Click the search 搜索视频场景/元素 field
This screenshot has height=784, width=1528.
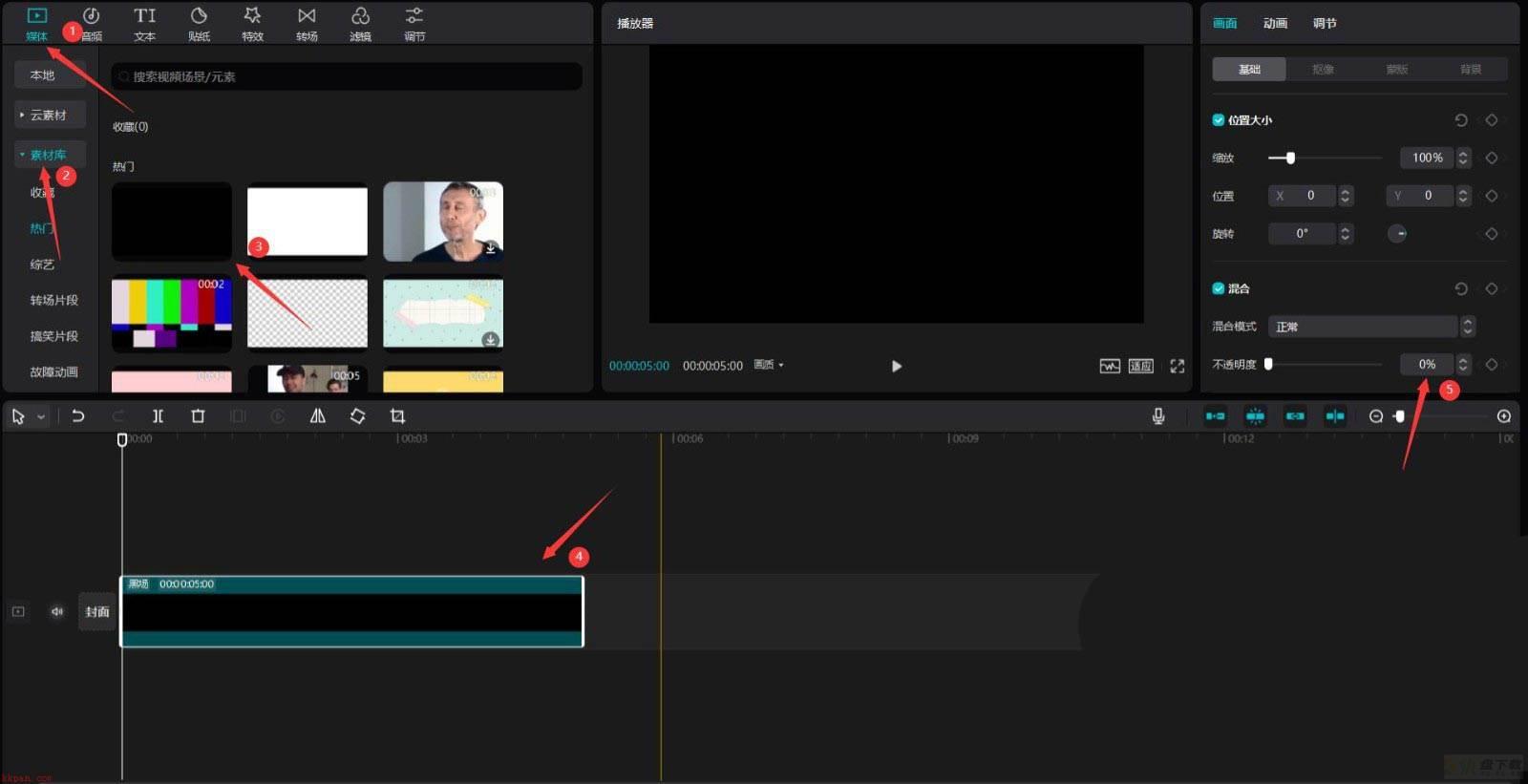pyautogui.click(x=347, y=76)
